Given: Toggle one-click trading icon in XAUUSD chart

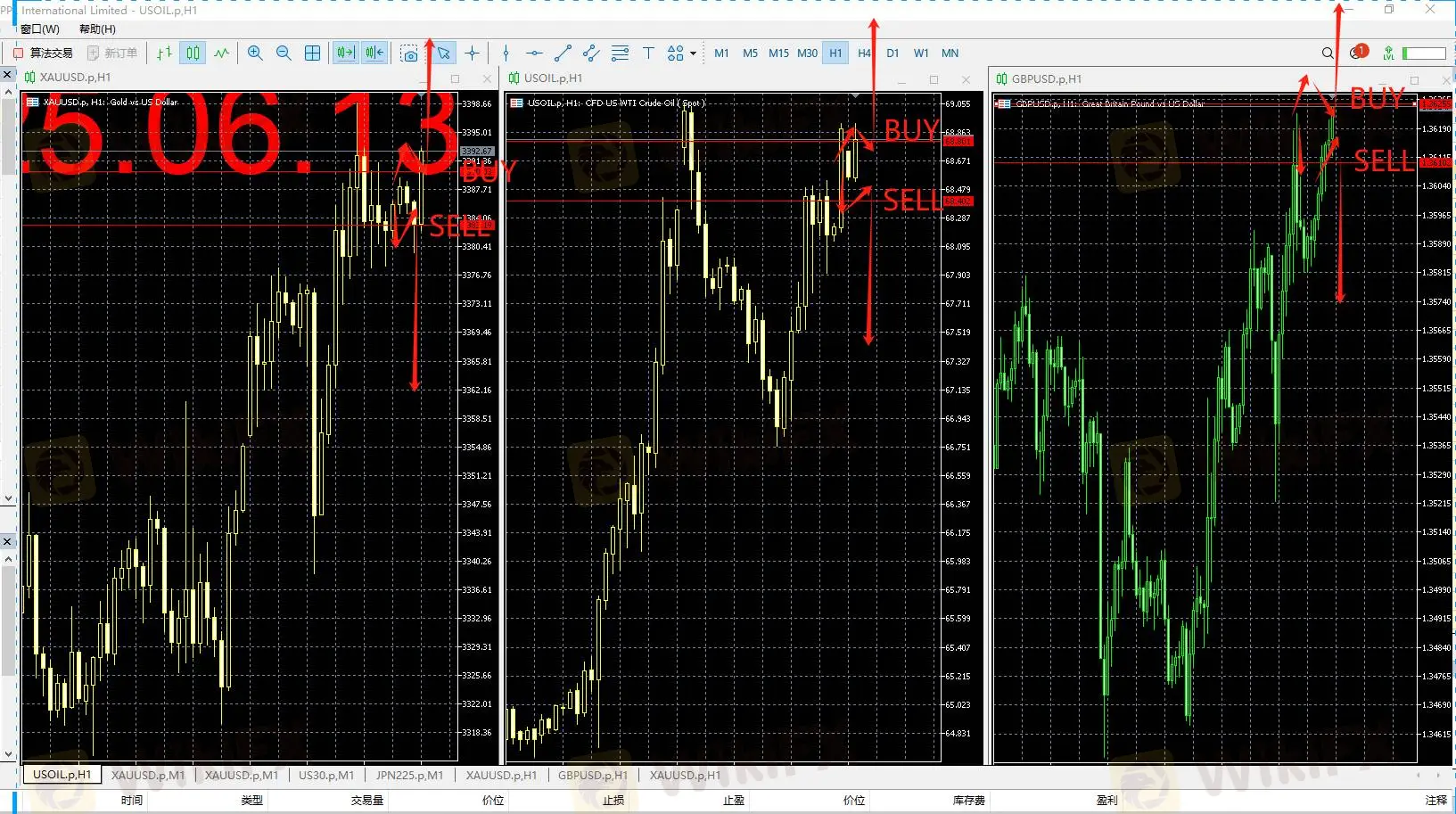Looking at the screenshot, I should [33, 103].
